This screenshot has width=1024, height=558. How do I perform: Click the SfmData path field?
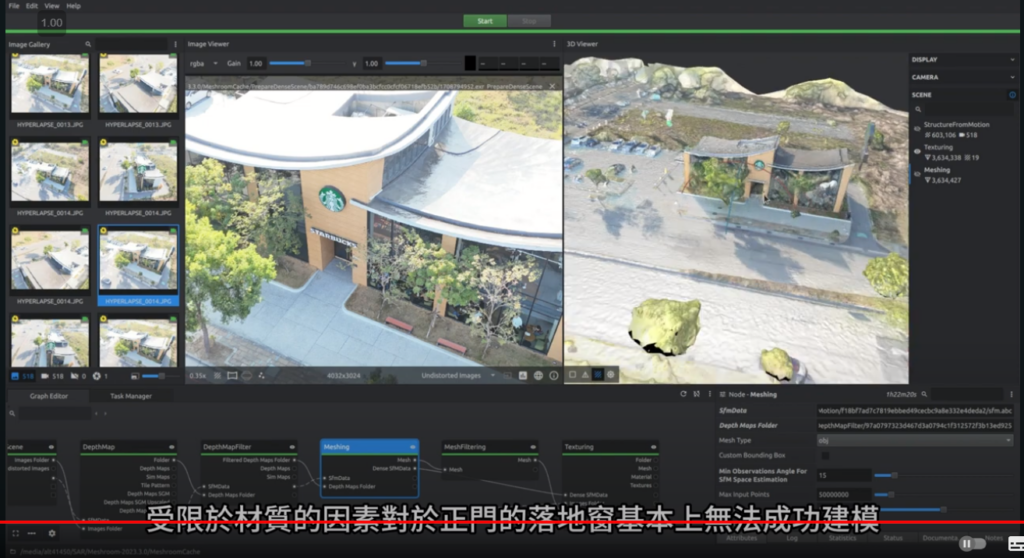[x=915, y=411]
